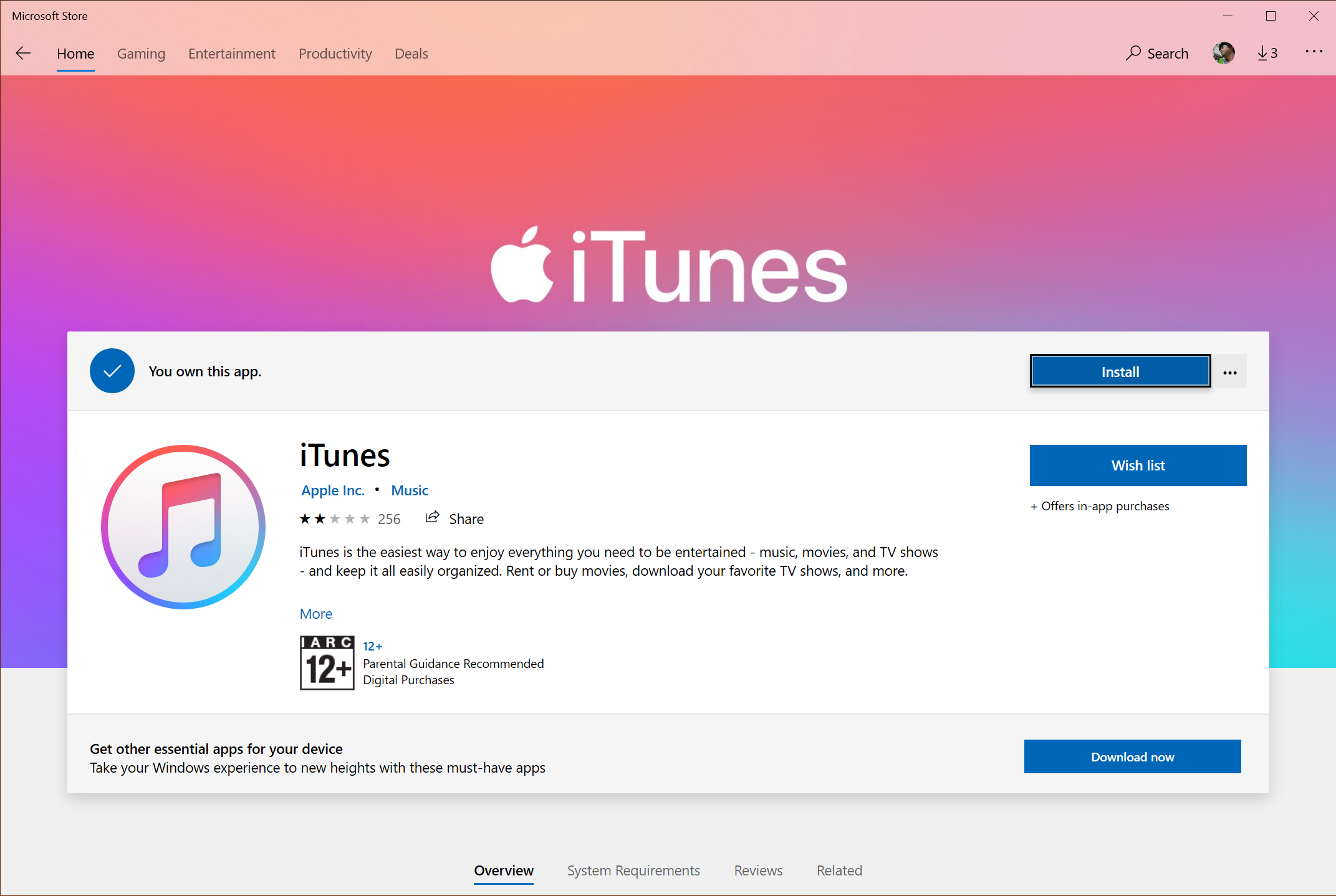This screenshot has width=1336, height=896.
Task: Open top-right See more ellipsis
Action: pyautogui.click(x=1314, y=52)
